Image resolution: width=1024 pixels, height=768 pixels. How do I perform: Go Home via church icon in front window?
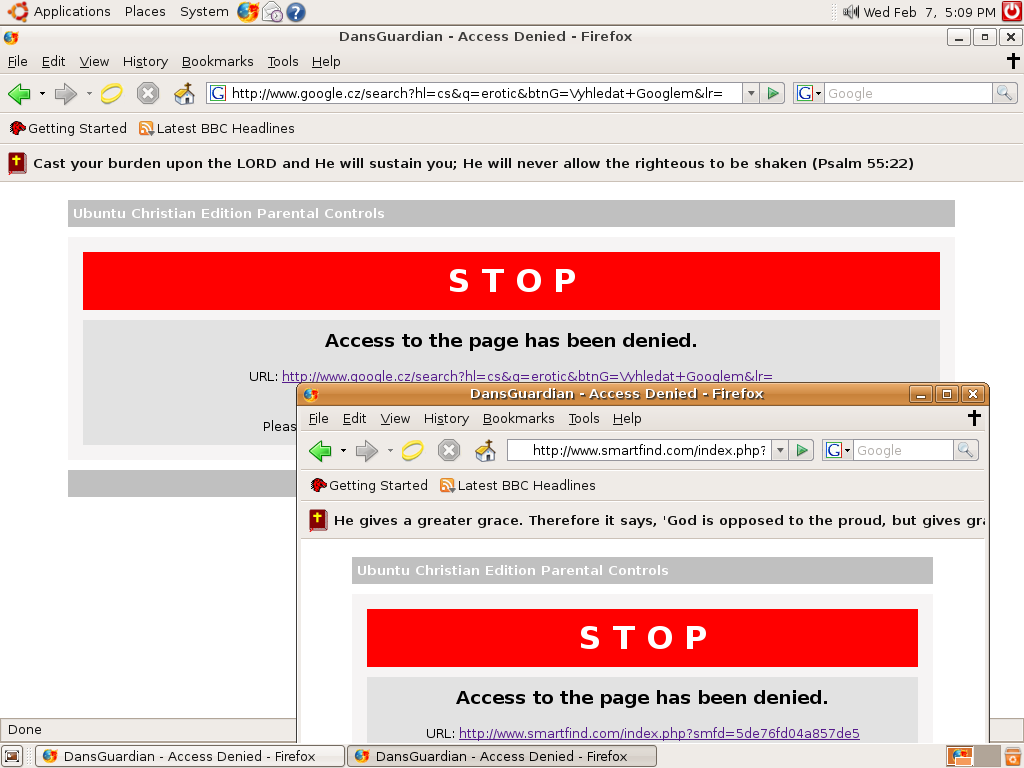pyautogui.click(x=486, y=450)
